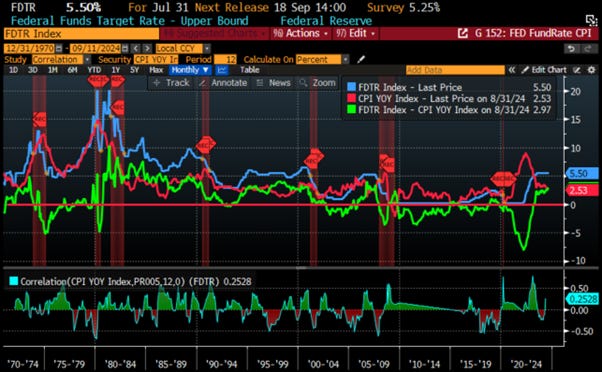The width and height of the screenshot is (602, 372).
Task: Select the YTD time range
Action: click(94, 70)
